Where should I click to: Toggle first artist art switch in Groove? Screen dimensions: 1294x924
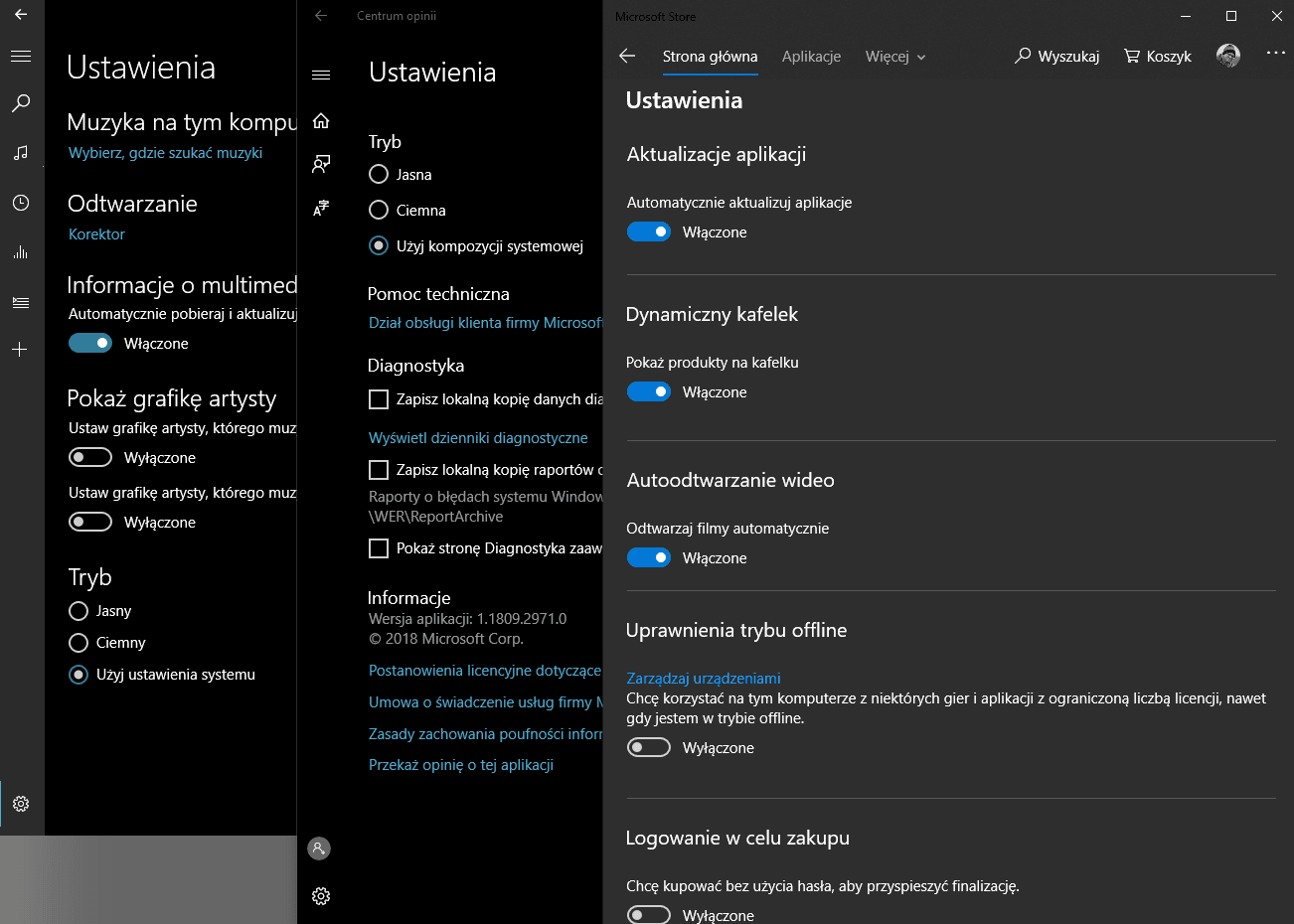tap(90, 457)
